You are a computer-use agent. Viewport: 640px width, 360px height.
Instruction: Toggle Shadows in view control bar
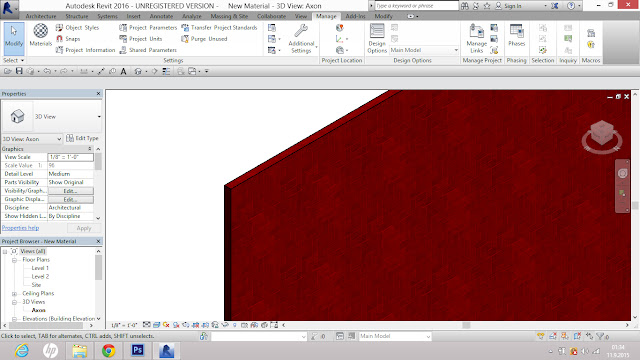(176, 325)
